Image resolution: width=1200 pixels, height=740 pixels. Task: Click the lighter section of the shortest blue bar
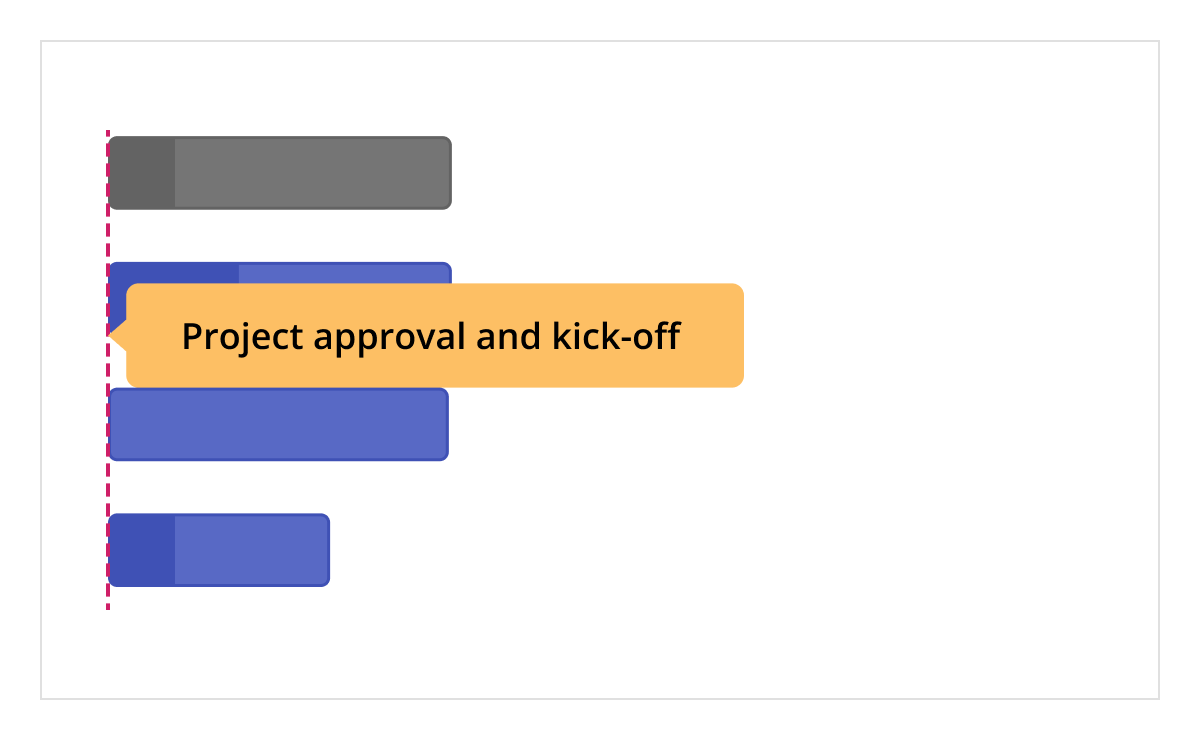point(251,550)
